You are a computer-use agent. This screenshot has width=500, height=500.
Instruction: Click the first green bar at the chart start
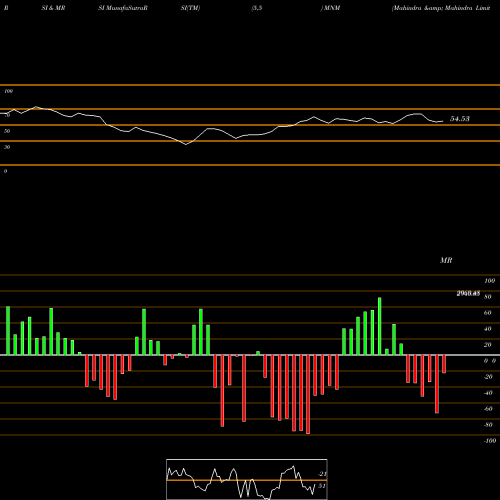coord(8,331)
